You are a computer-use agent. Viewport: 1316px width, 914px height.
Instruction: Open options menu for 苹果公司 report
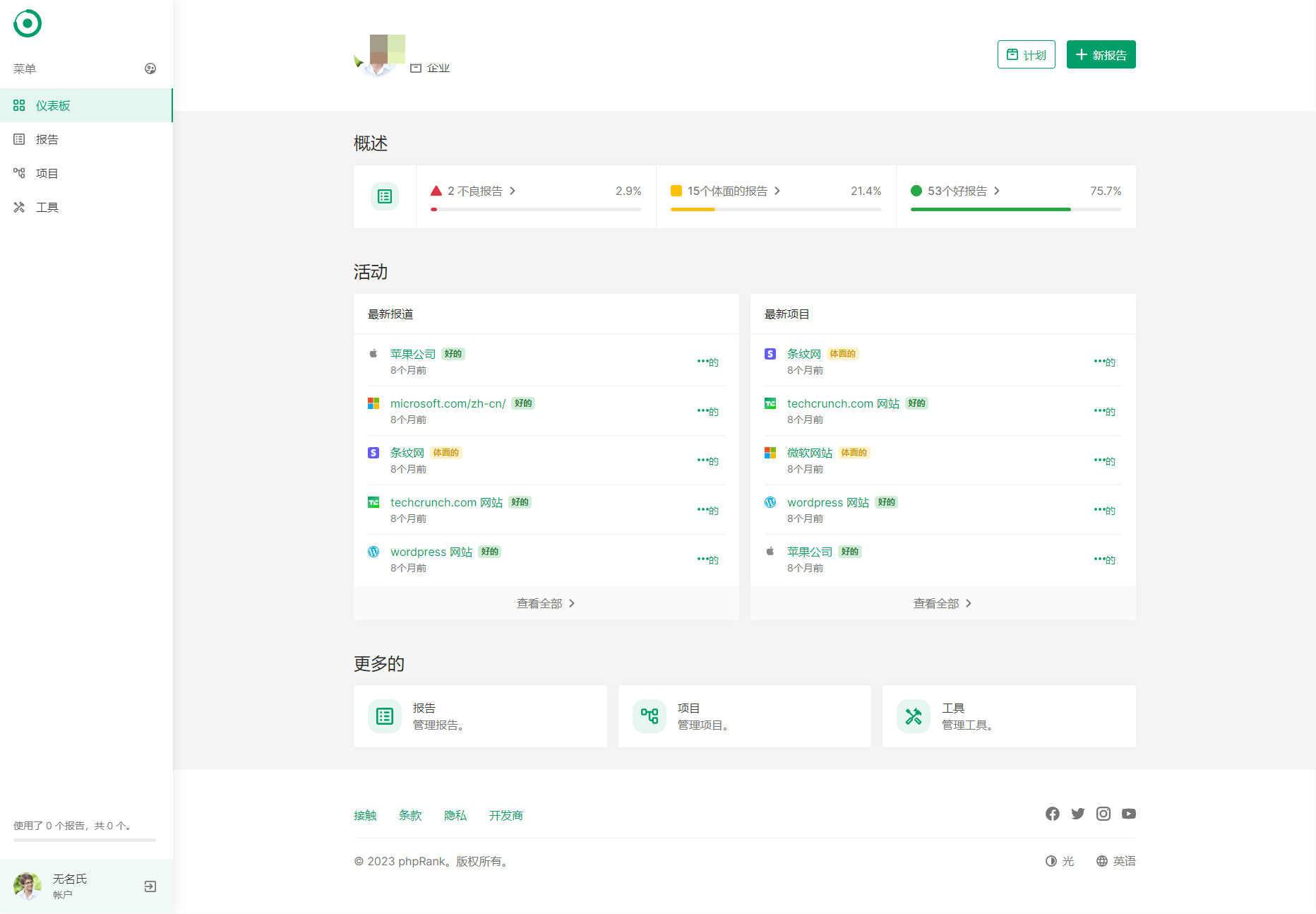tap(706, 361)
